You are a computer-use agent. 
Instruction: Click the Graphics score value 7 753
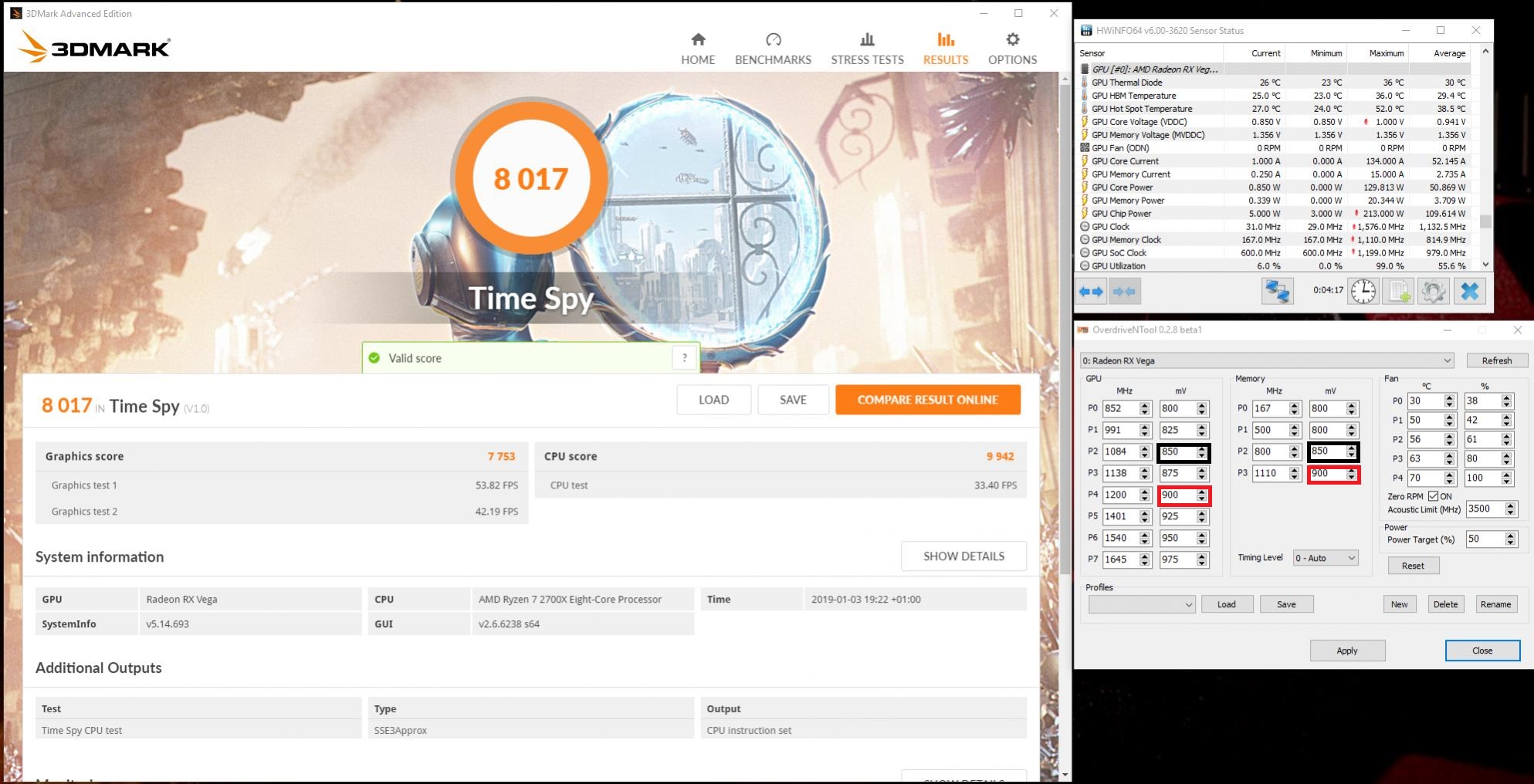(501, 457)
